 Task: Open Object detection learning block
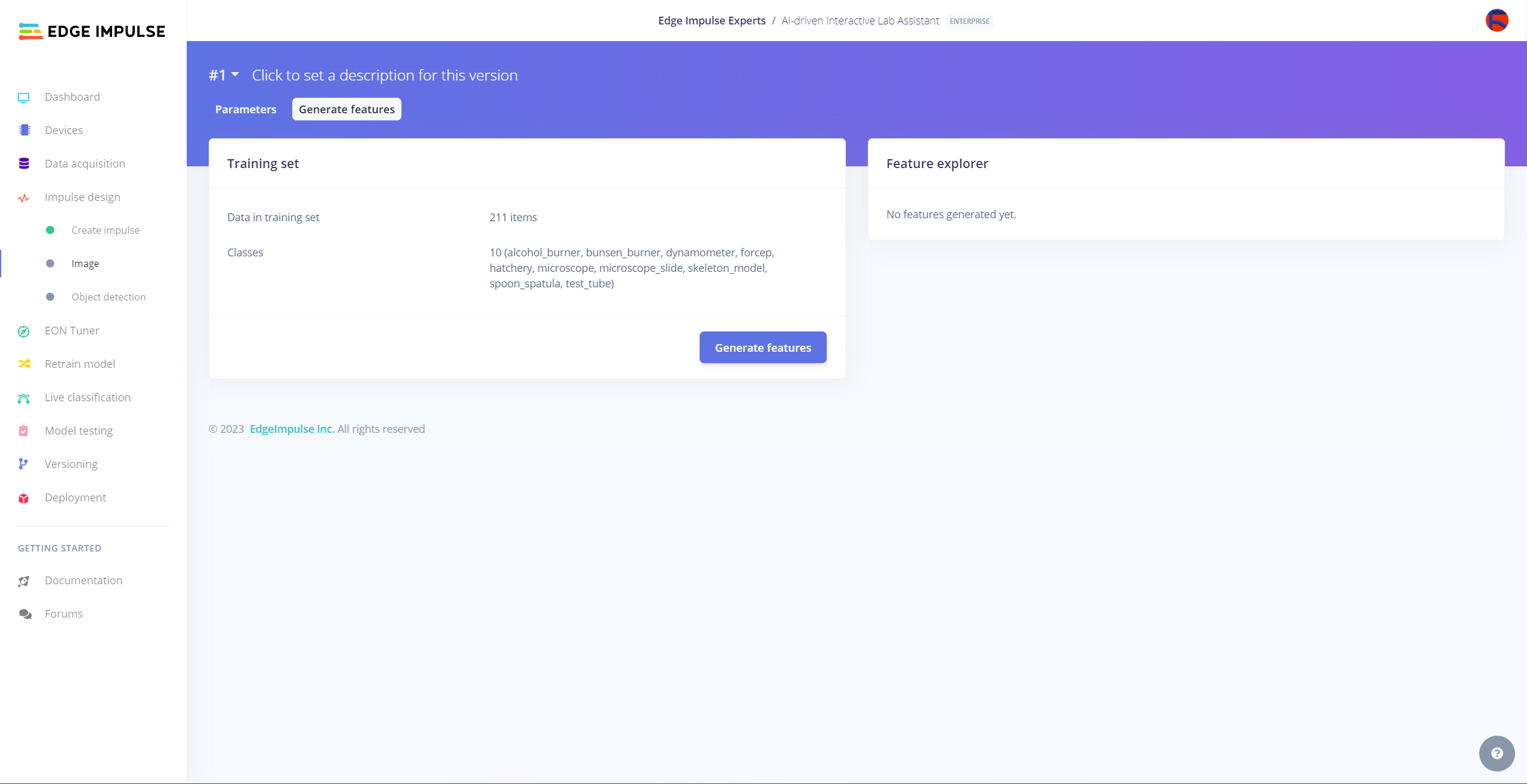tap(109, 297)
